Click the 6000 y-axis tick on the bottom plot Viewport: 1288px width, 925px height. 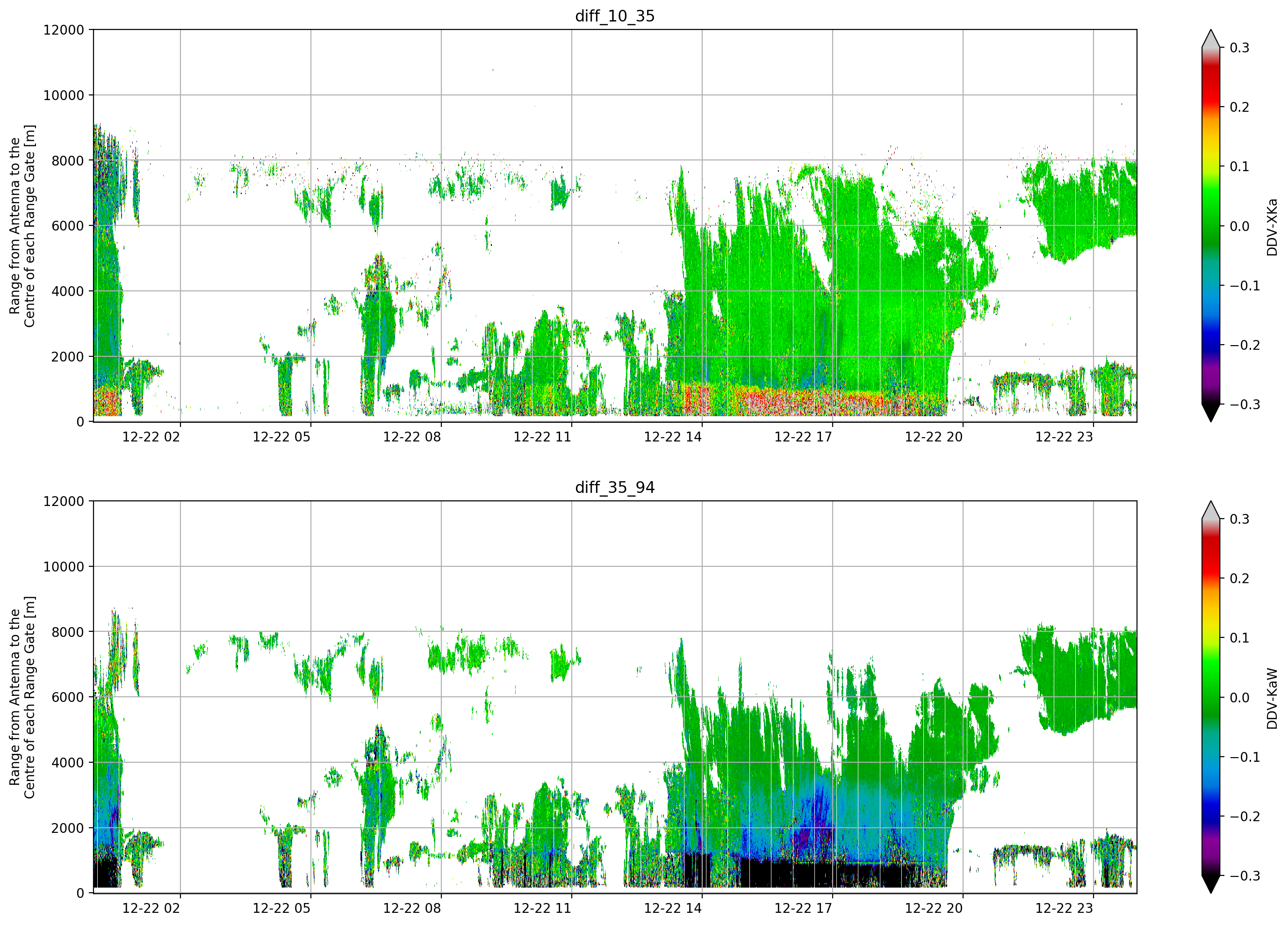[68, 697]
